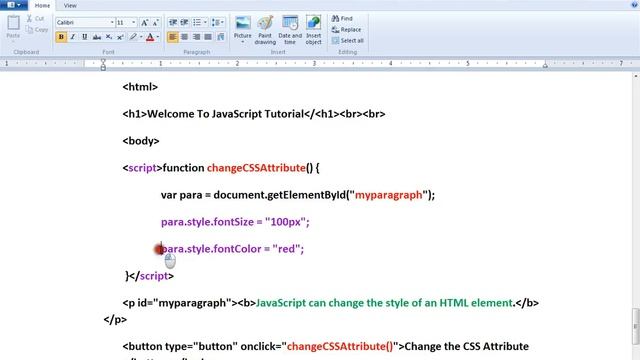Toggle Bold formatting

pyautogui.click(x=61, y=37)
